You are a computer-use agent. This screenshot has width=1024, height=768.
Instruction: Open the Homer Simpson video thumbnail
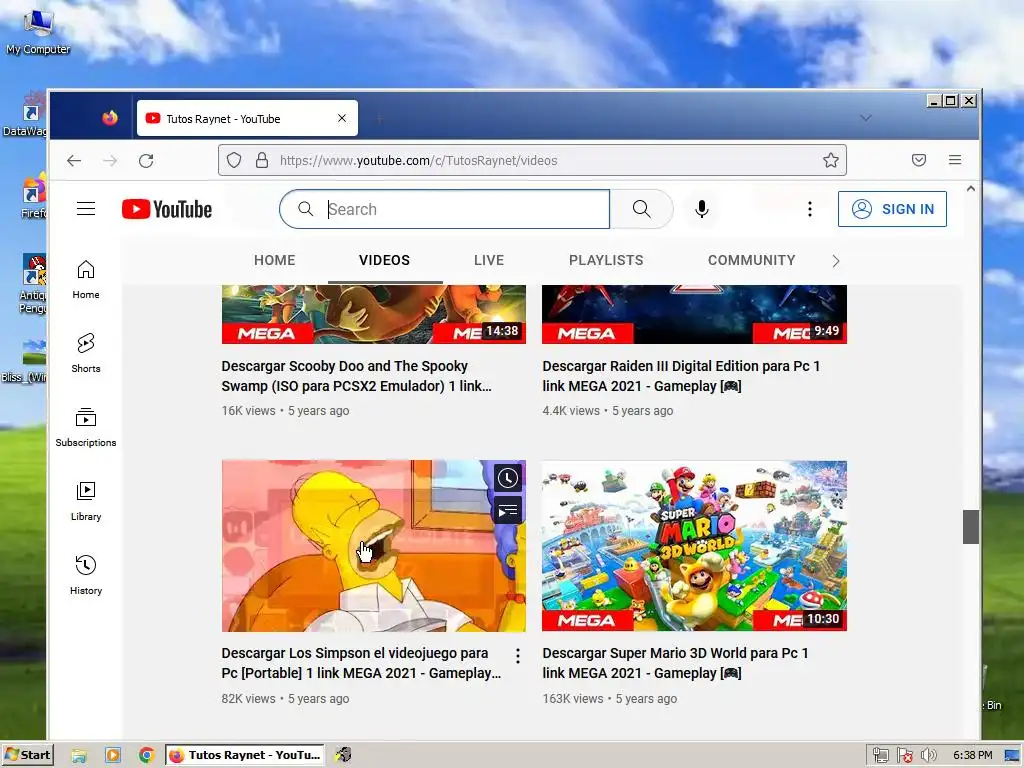tap(374, 546)
